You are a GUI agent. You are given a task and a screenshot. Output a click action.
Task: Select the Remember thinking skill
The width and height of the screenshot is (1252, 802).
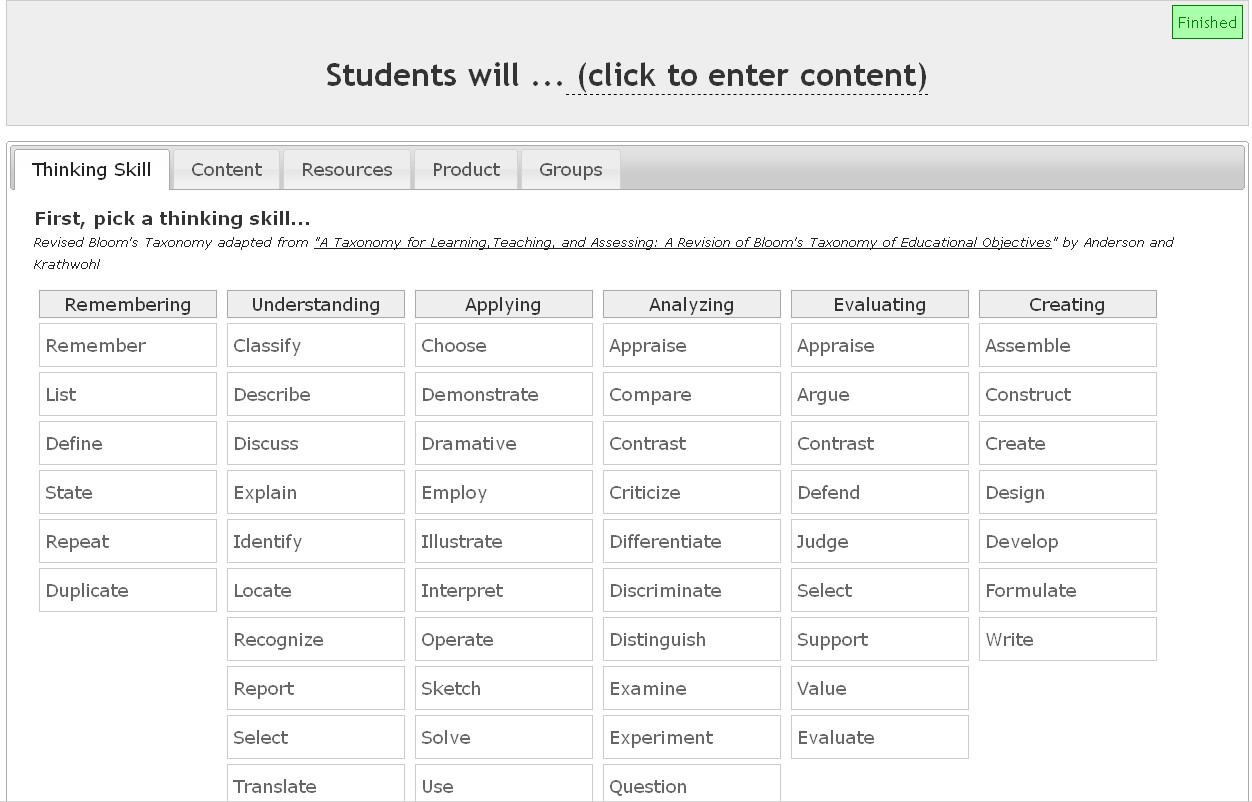point(127,344)
